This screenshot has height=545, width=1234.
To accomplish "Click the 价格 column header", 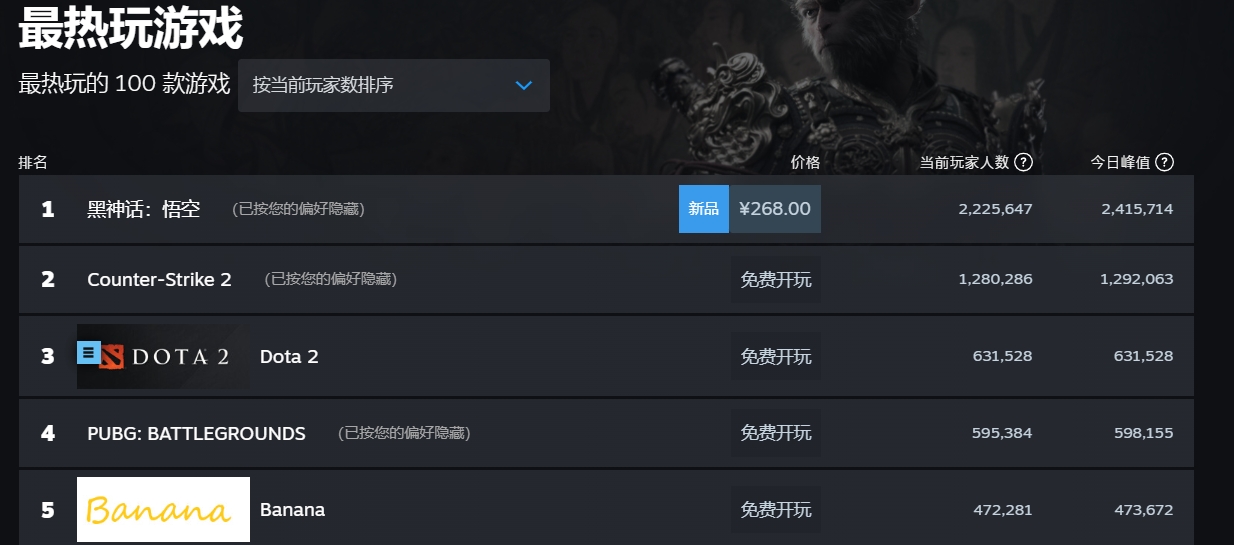I will pyautogui.click(x=805, y=162).
